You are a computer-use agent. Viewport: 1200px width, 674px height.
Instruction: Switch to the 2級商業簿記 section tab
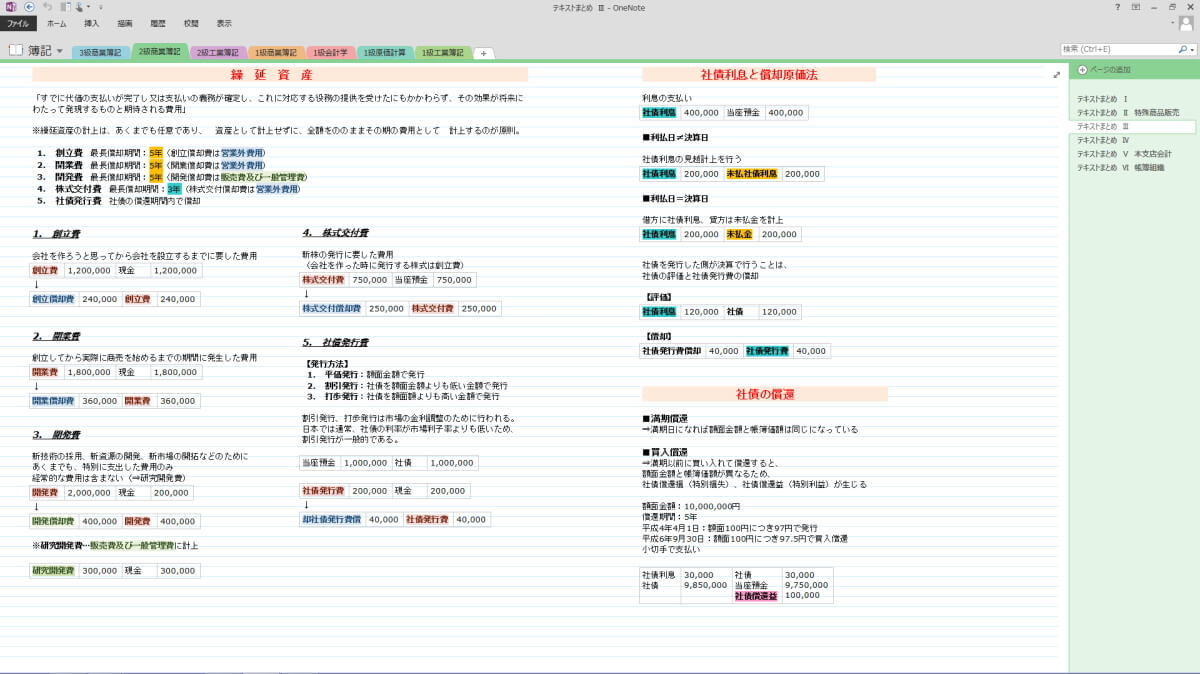click(x=159, y=52)
